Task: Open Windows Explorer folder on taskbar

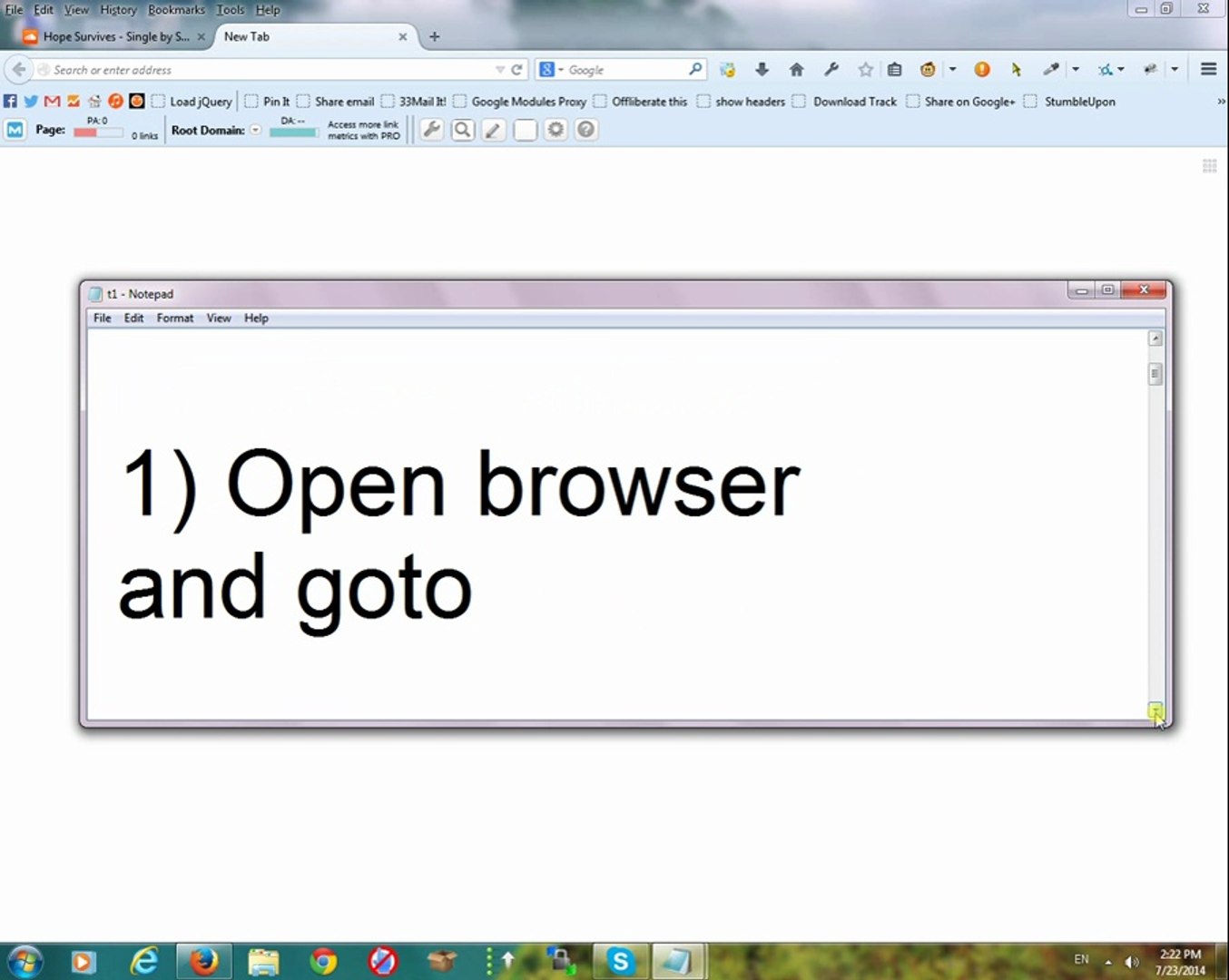Action: (x=263, y=960)
